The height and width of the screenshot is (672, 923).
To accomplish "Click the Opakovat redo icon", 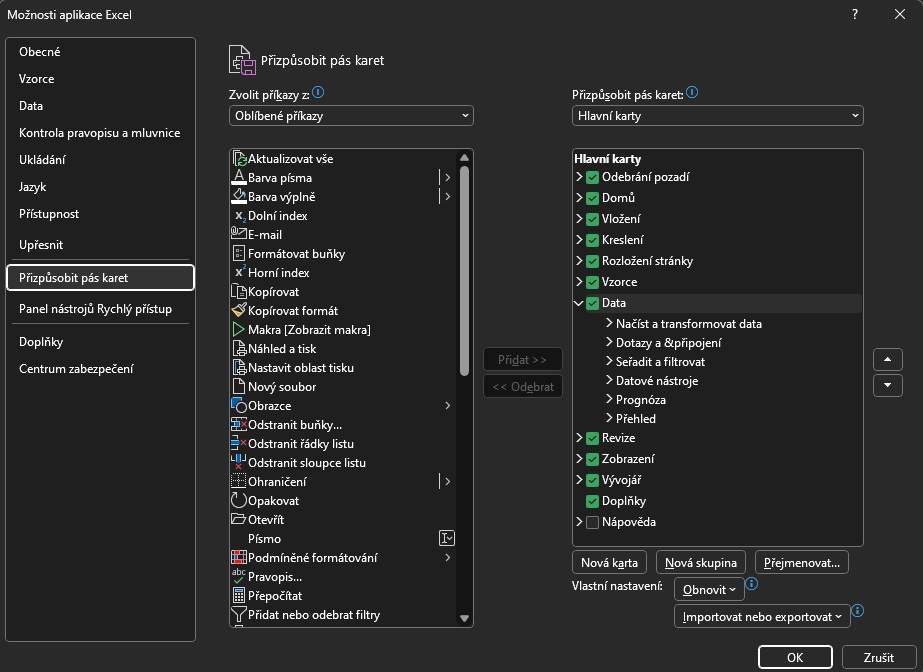I will (x=239, y=500).
